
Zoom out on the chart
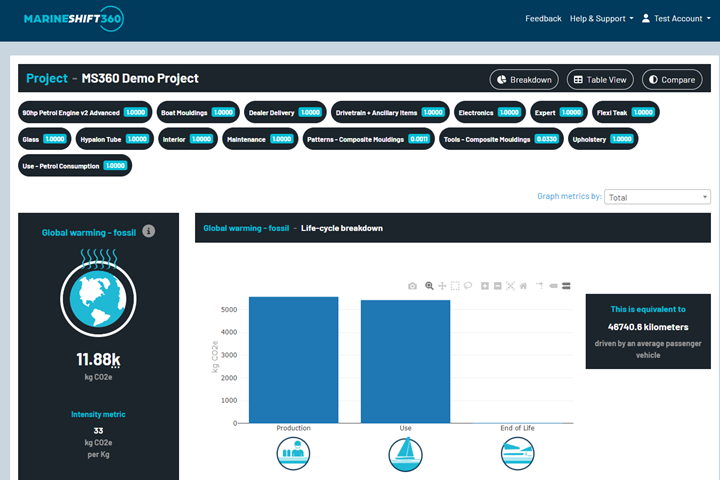(x=497, y=286)
